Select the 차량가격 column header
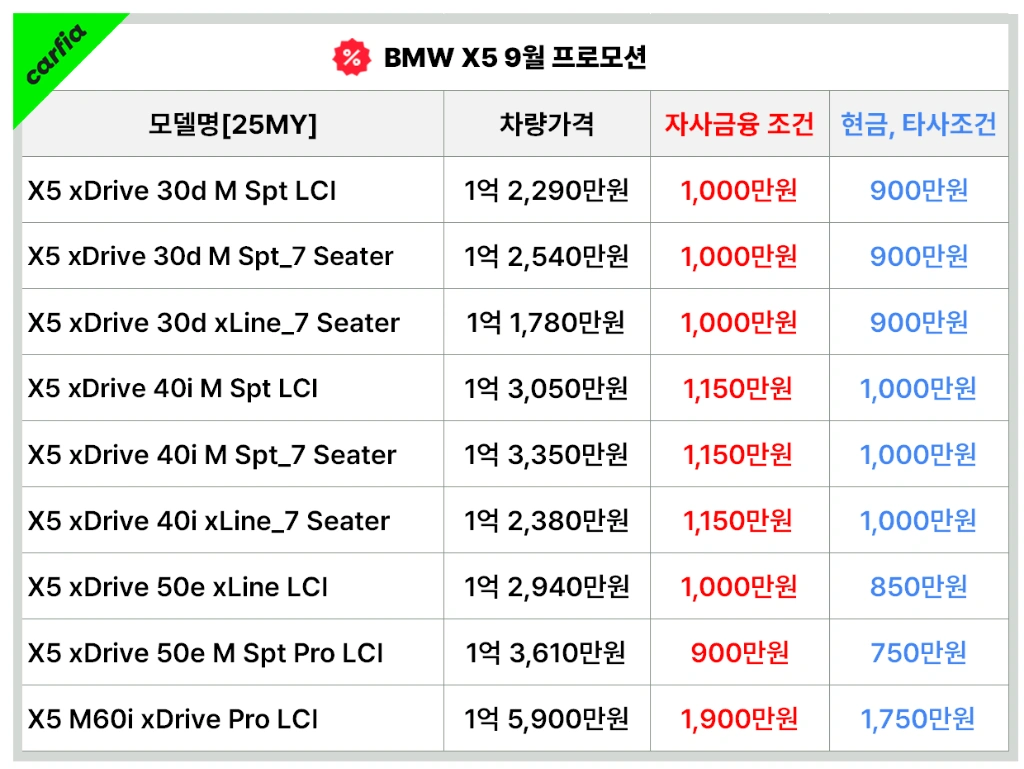1024x769 pixels. tap(547, 124)
